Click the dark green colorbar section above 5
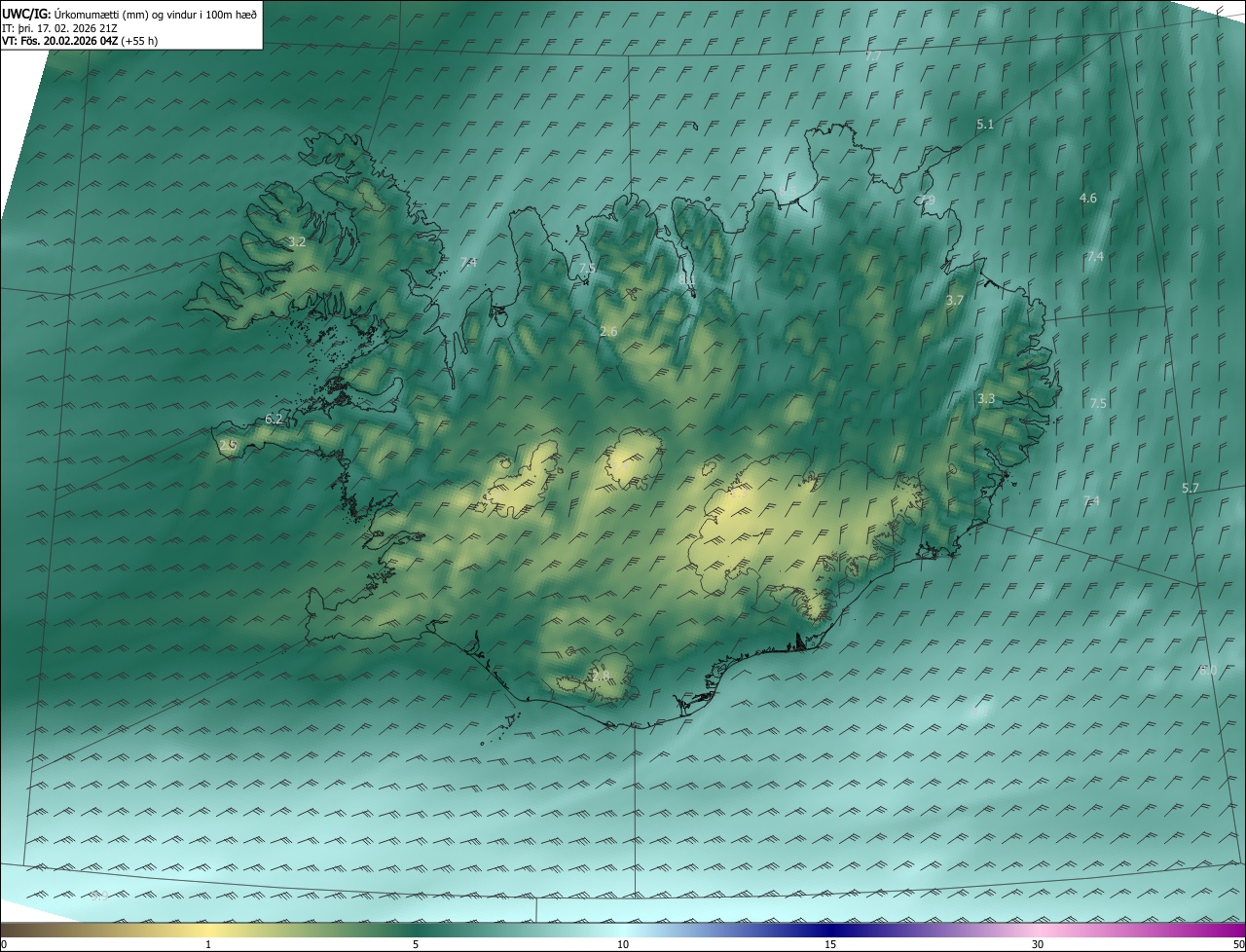Viewport: 1246px width, 952px height. pyautogui.click(x=416, y=930)
